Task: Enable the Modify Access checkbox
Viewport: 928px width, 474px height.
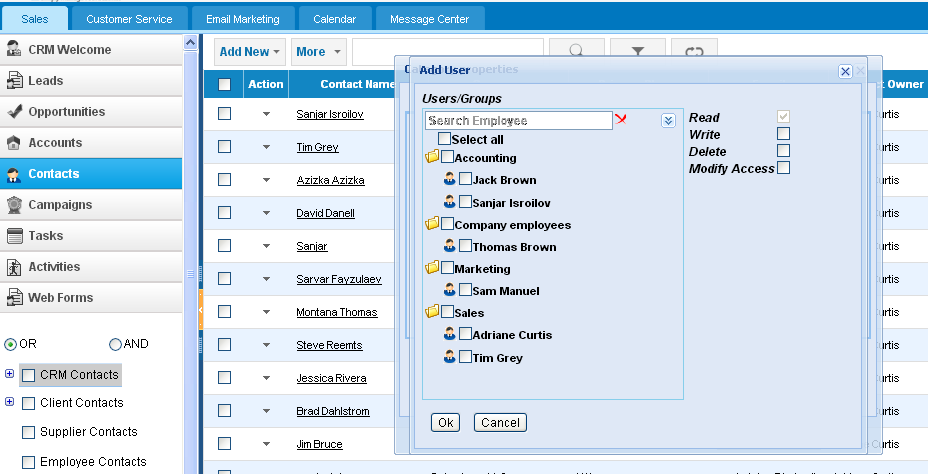Action: (x=784, y=168)
